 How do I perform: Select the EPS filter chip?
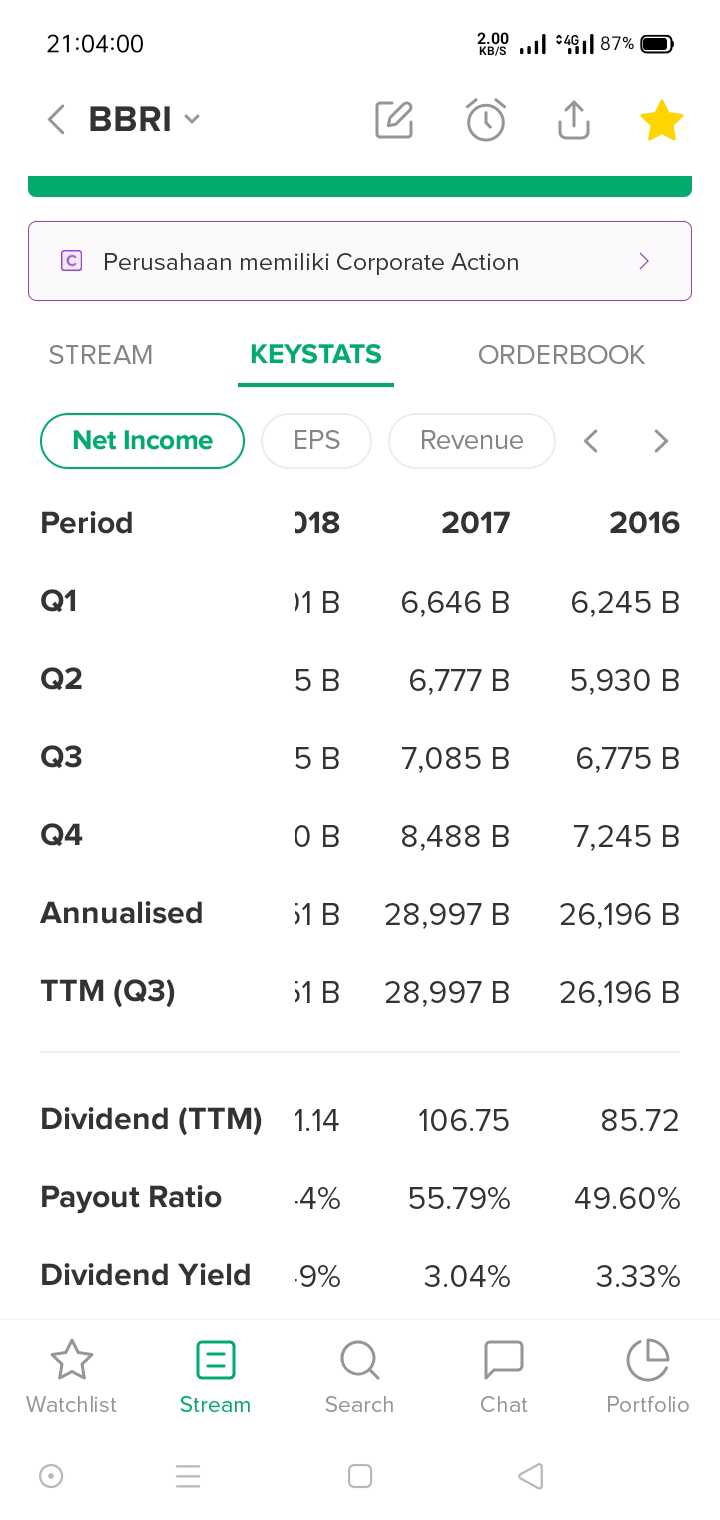(316, 441)
